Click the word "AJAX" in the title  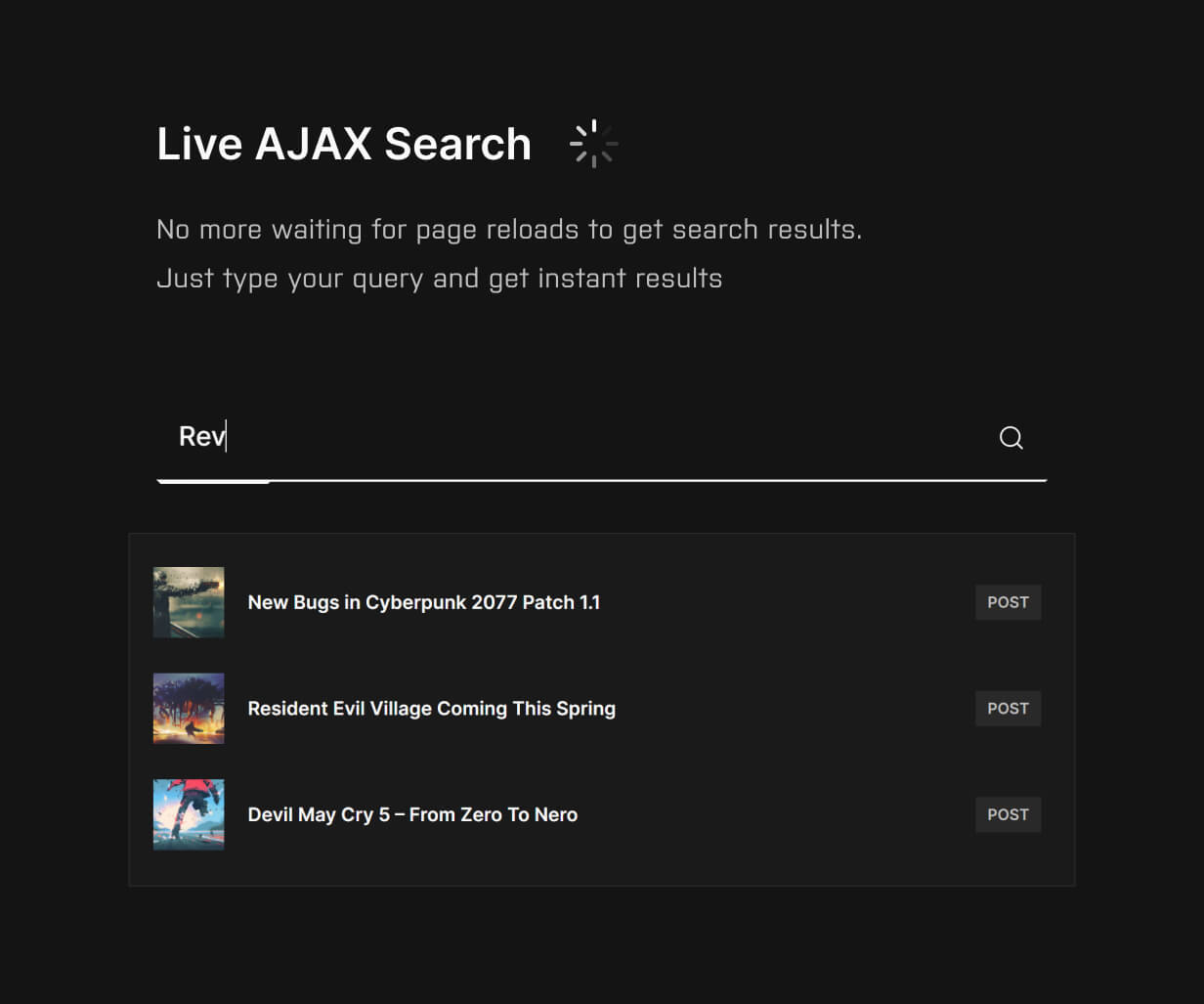tap(314, 144)
